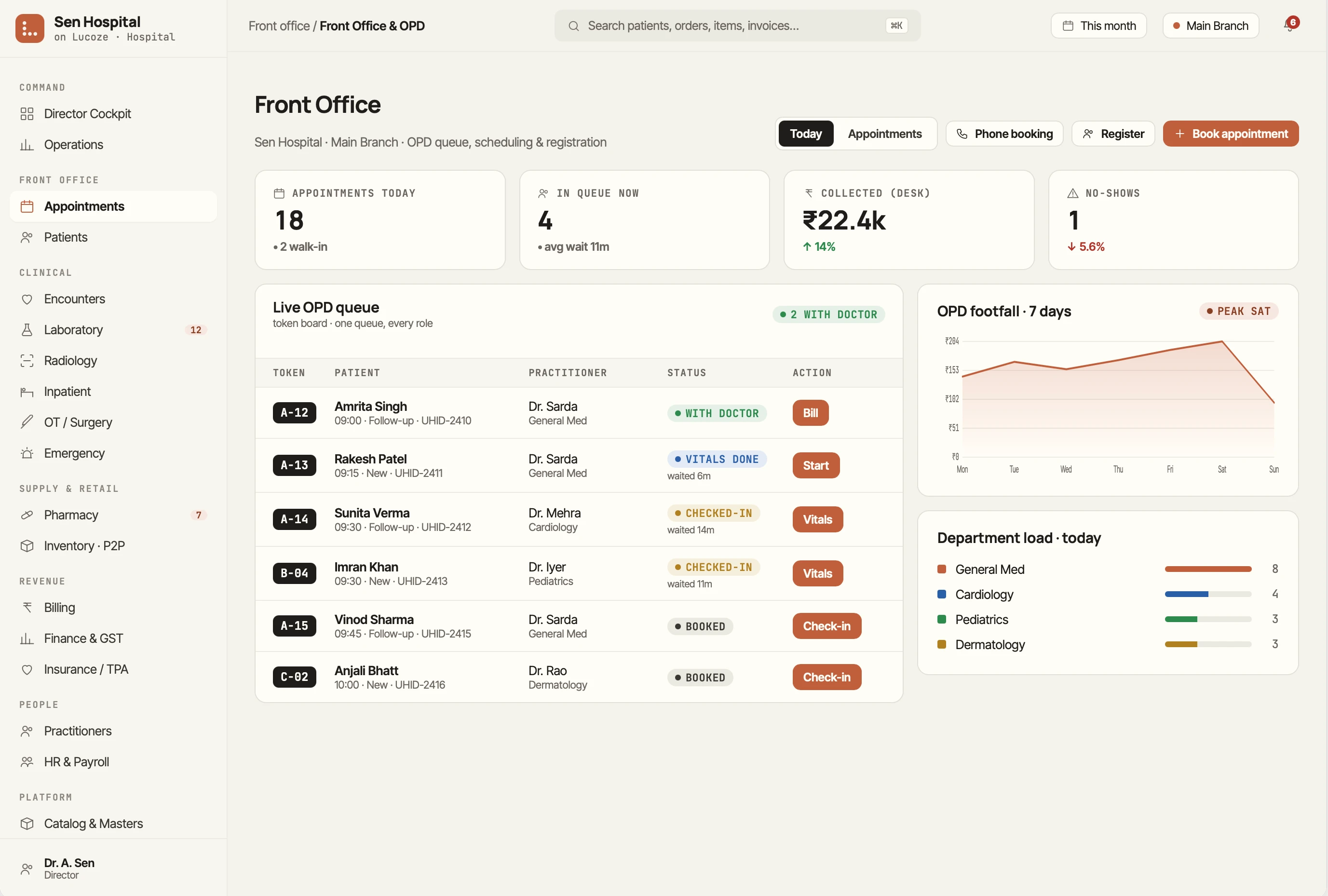1328x896 pixels.
Task: Click Vitals for Imran Khan
Action: click(817, 573)
